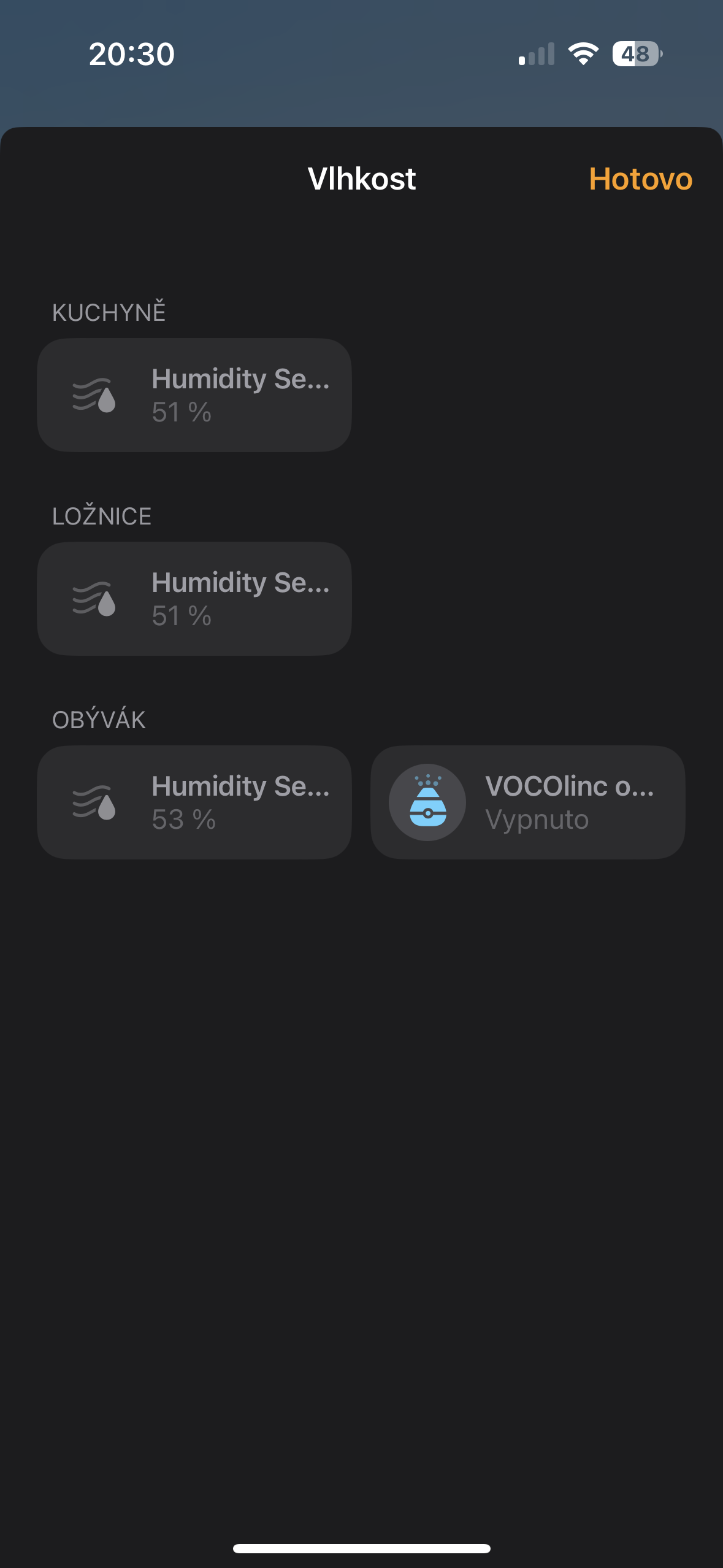Tap the 51 % reading under Ložnice

(182, 616)
